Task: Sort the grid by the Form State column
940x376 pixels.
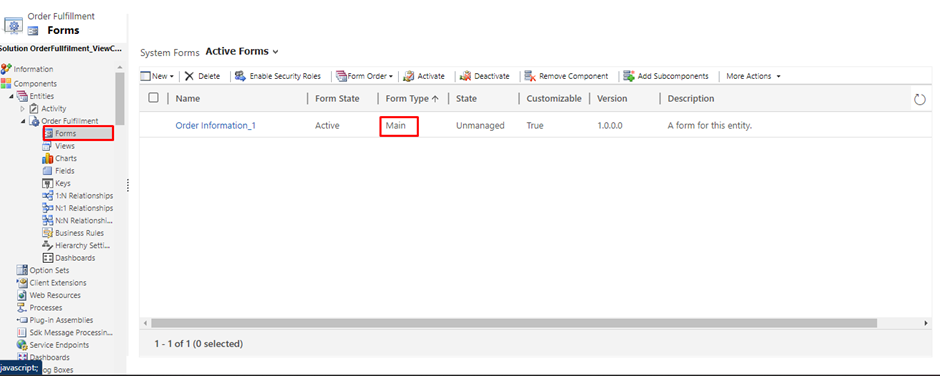Action: pyautogui.click(x=337, y=98)
